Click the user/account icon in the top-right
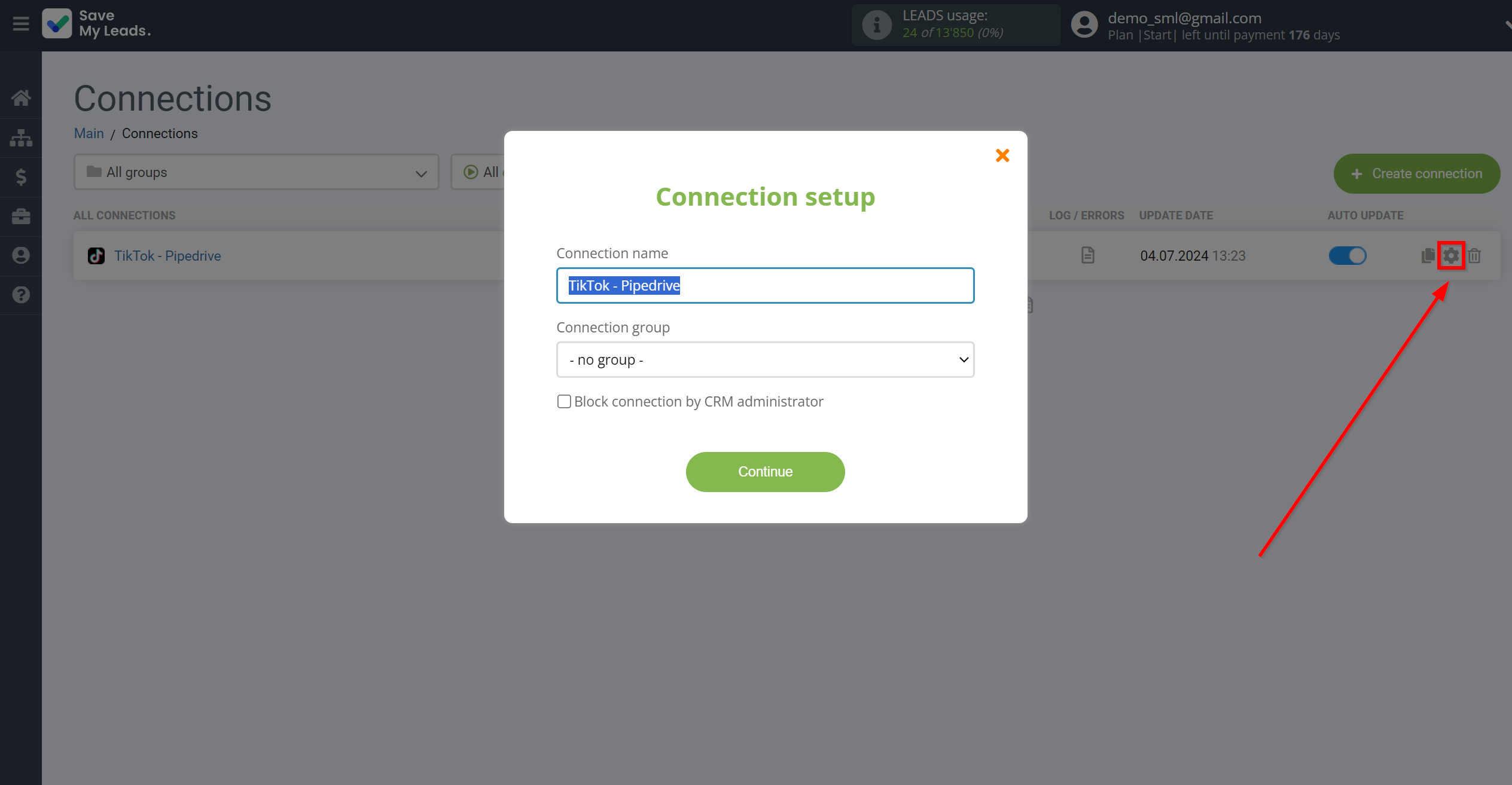Viewport: 1512px width, 785px height. coord(1084,25)
